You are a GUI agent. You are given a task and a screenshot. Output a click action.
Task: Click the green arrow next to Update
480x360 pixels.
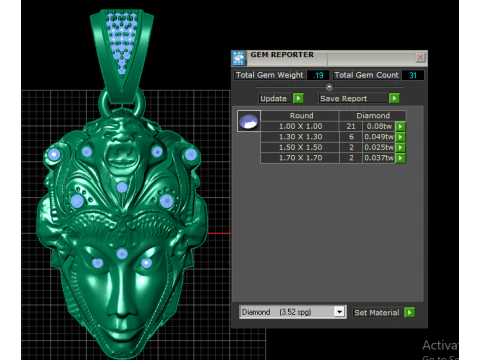(x=298, y=98)
